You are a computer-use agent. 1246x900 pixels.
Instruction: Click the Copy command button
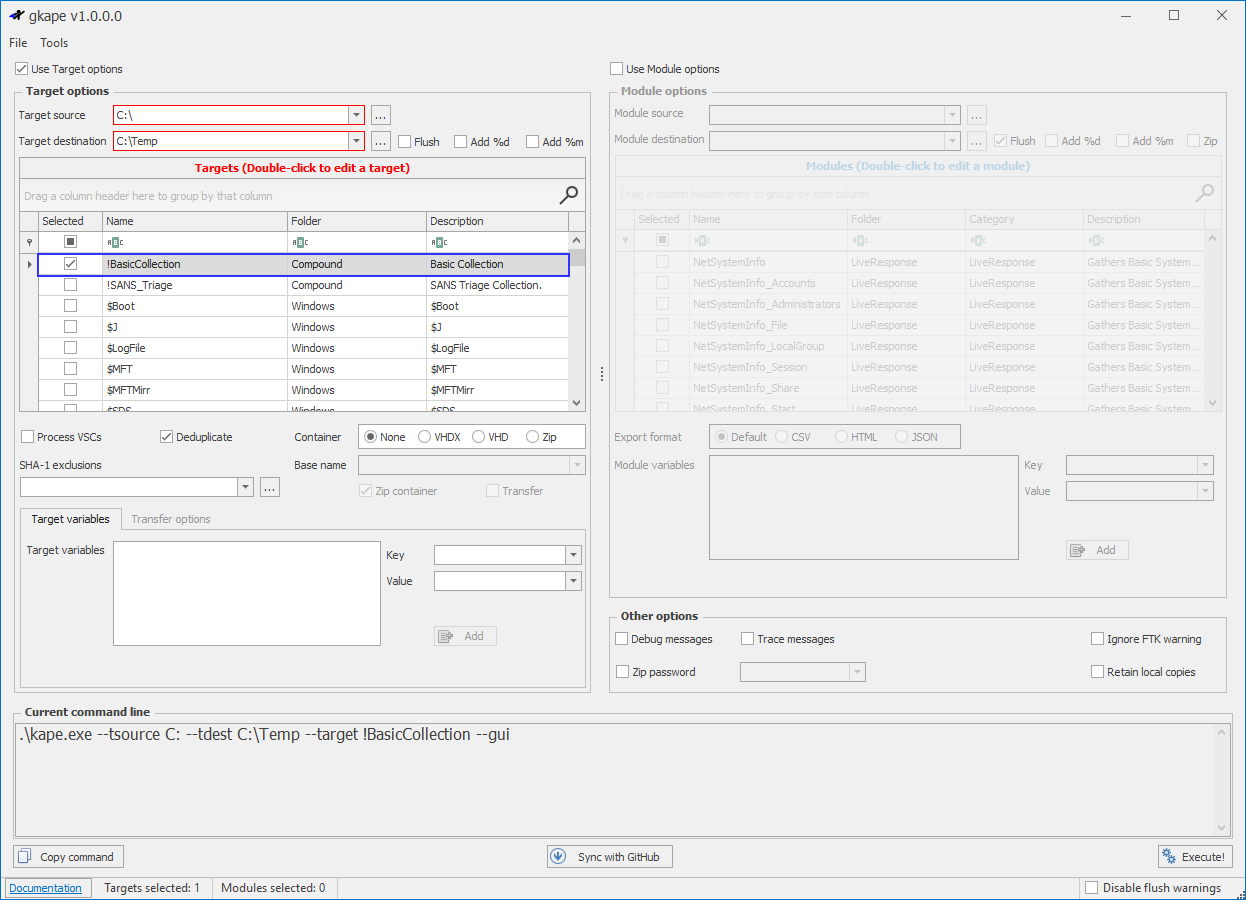coord(68,856)
